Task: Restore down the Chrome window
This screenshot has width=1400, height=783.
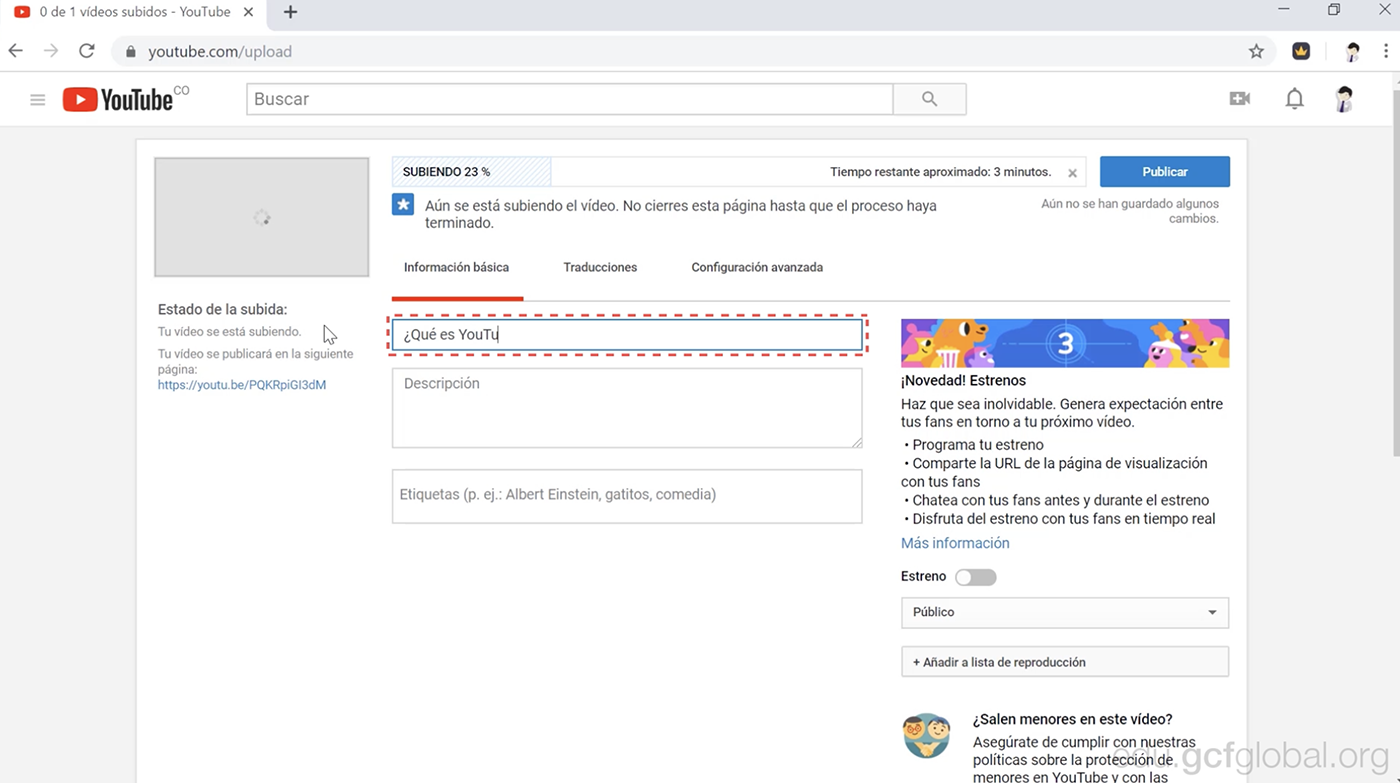Action: click(x=1334, y=9)
